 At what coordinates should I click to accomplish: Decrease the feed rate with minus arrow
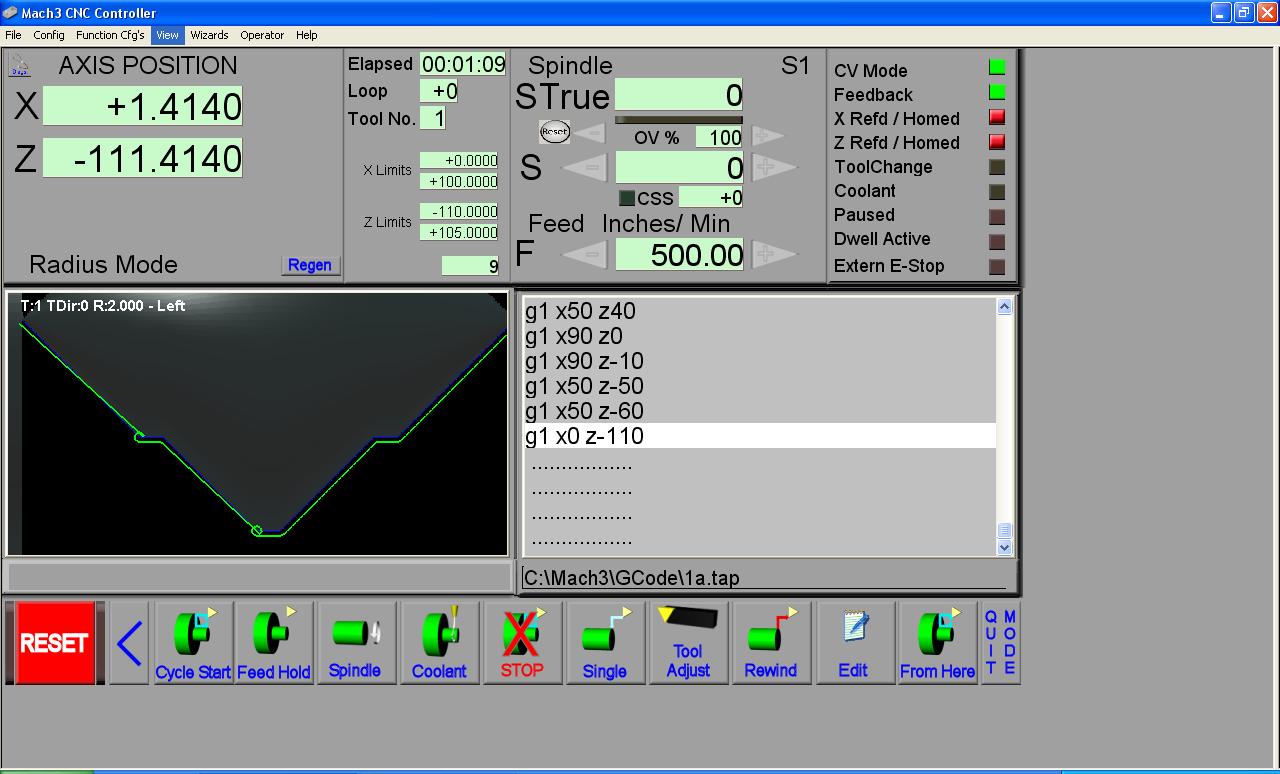click(x=591, y=255)
